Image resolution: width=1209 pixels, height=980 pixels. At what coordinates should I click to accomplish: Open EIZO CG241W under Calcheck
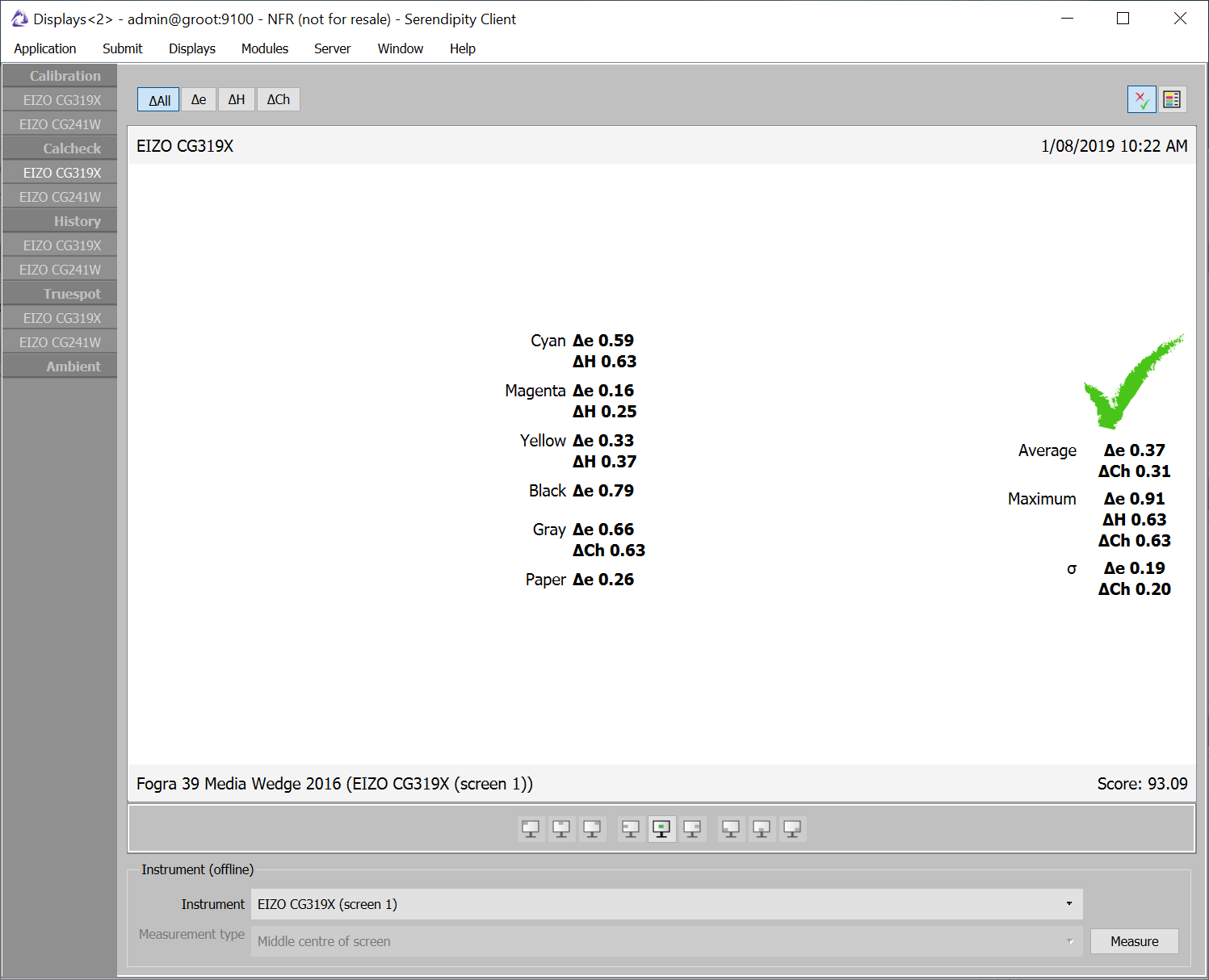pyautogui.click(x=60, y=197)
